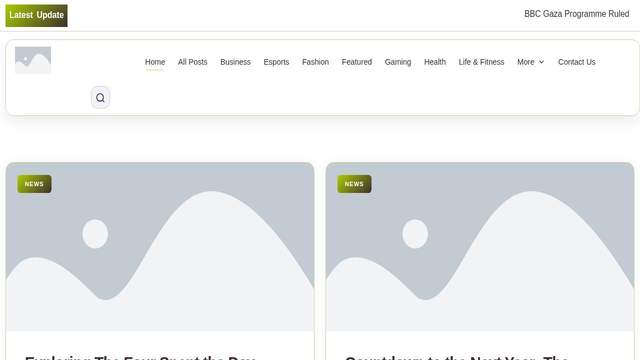Open the Featured category
640x360 pixels.
click(356, 62)
